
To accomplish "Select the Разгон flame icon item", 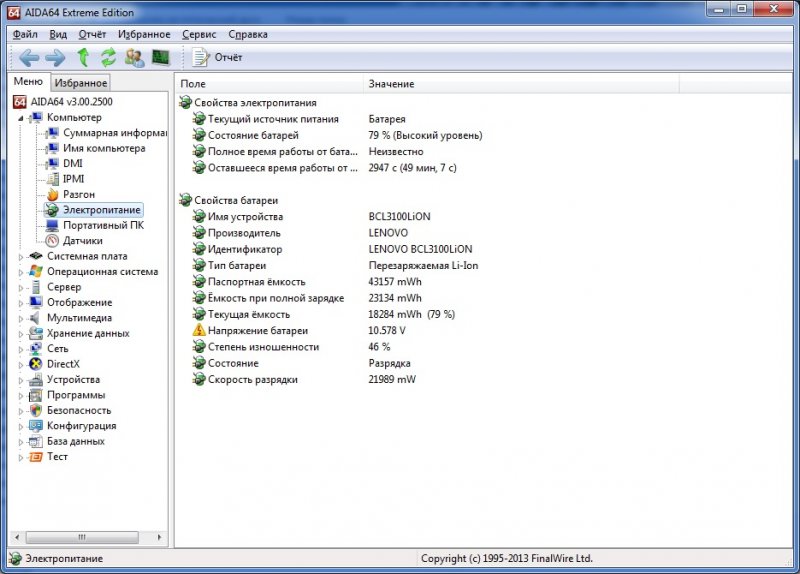I will tap(79, 194).
